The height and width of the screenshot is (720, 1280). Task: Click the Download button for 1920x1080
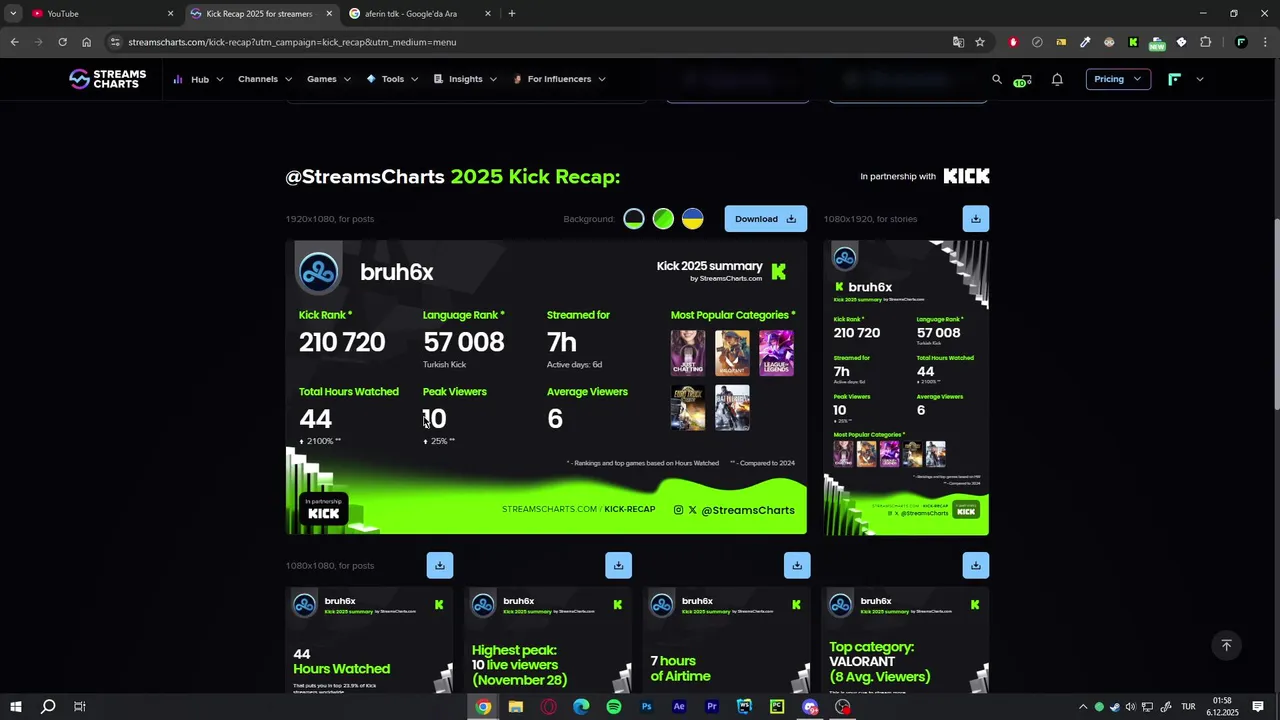tap(765, 219)
